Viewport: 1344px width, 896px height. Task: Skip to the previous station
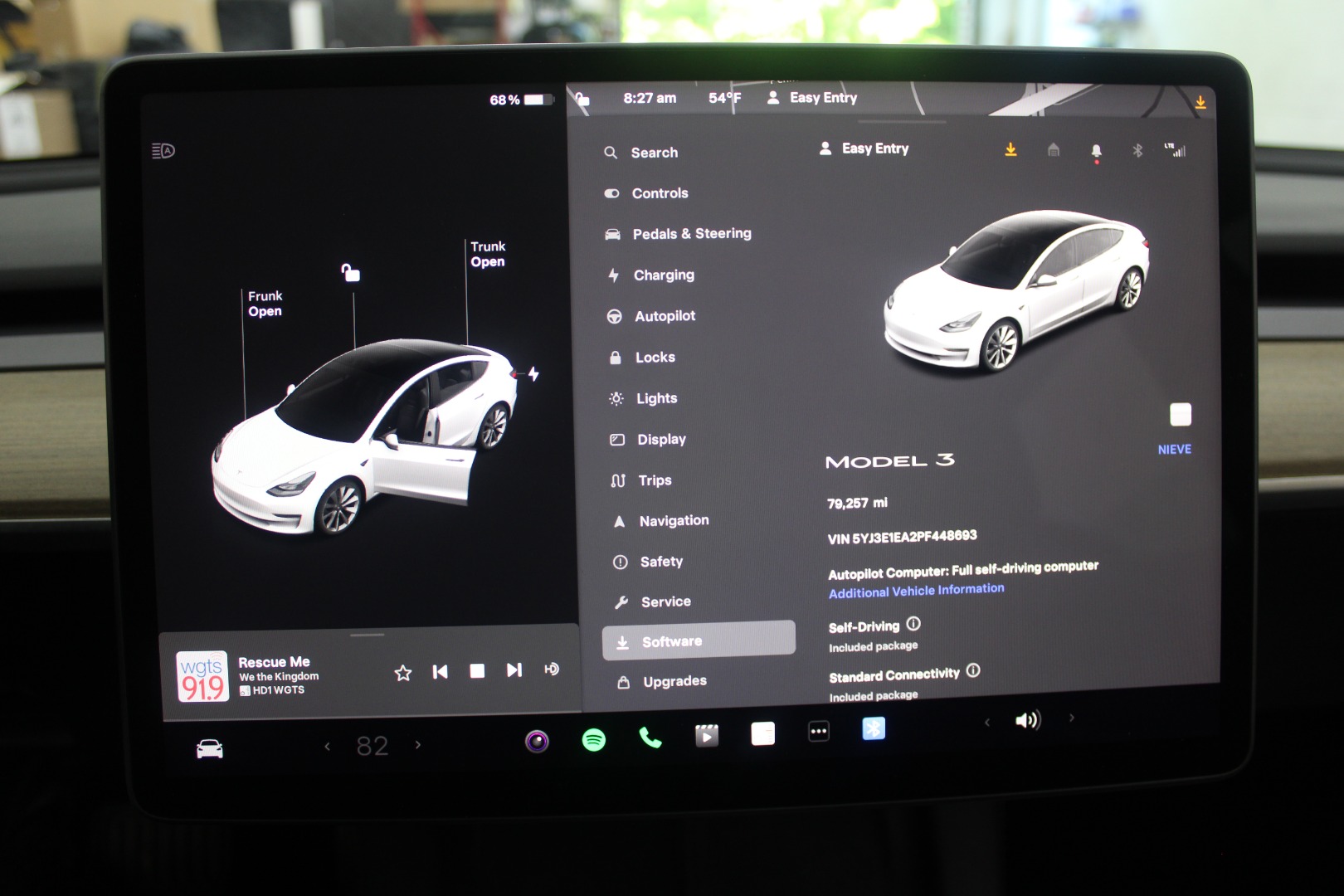[x=441, y=671]
